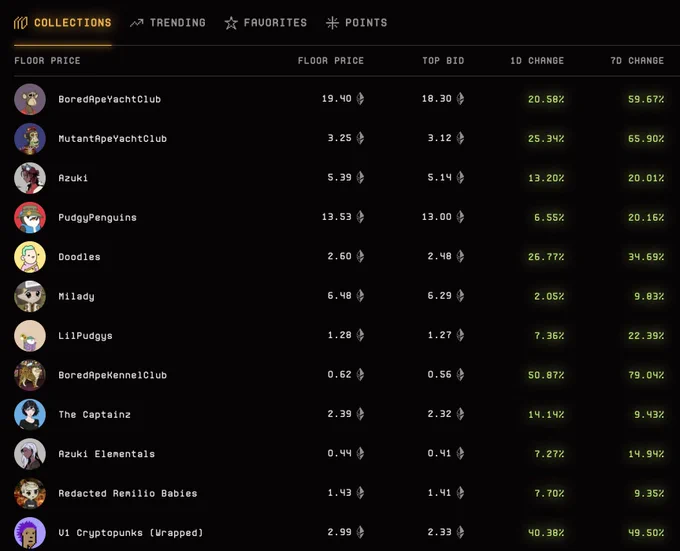Image resolution: width=680 pixels, height=551 pixels.
Task: Click the V1 Cryptopunks avatar icon
Action: click(30, 533)
